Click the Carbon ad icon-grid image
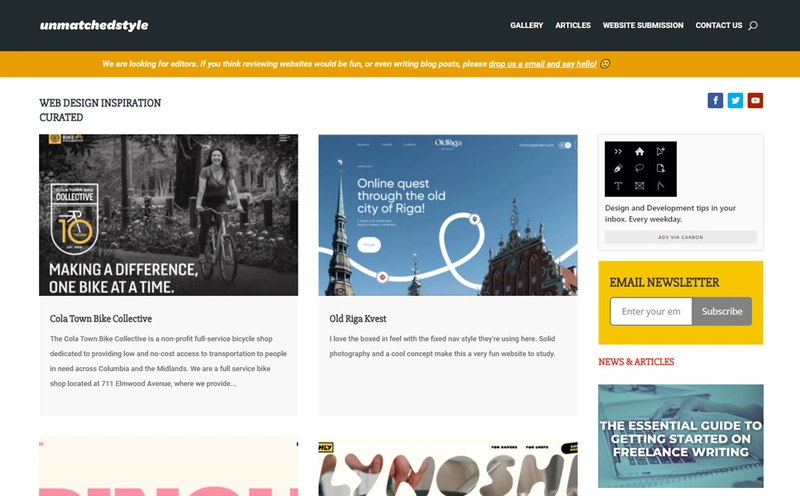The width and height of the screenshot is (800, 496). tap(641, 169)
